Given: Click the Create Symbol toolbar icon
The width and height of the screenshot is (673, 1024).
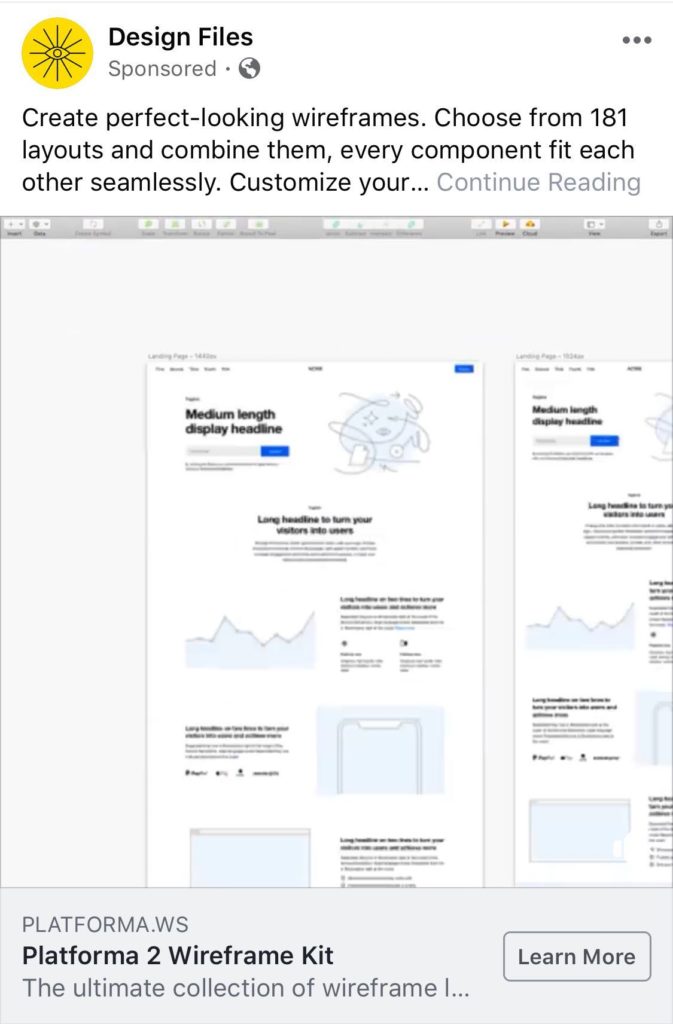Looking at the screenshot, I should pos(93,224).
